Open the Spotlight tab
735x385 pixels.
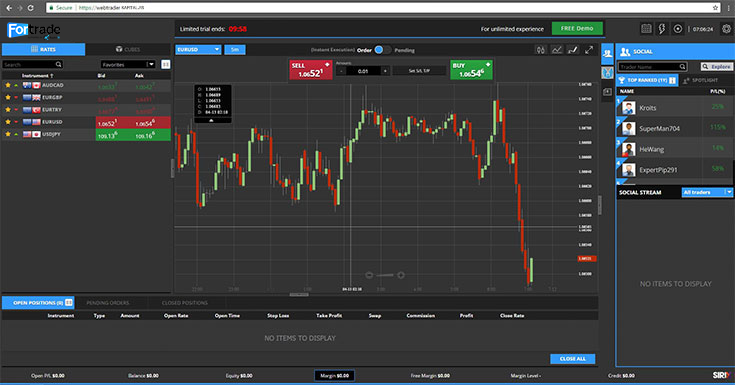coord(701,80)
